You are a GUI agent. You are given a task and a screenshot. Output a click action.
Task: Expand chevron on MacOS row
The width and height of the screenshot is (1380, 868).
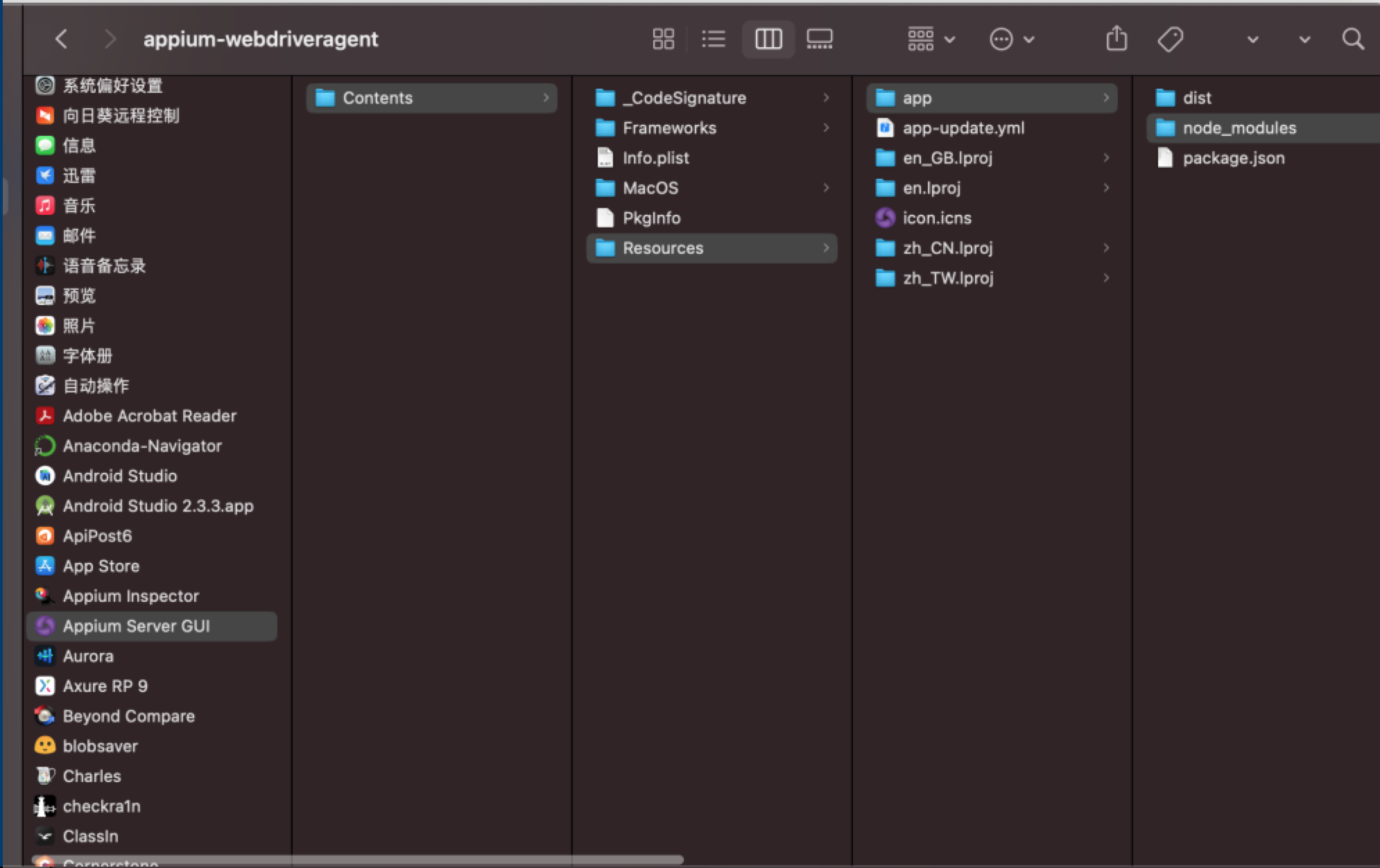pos(826,188)
